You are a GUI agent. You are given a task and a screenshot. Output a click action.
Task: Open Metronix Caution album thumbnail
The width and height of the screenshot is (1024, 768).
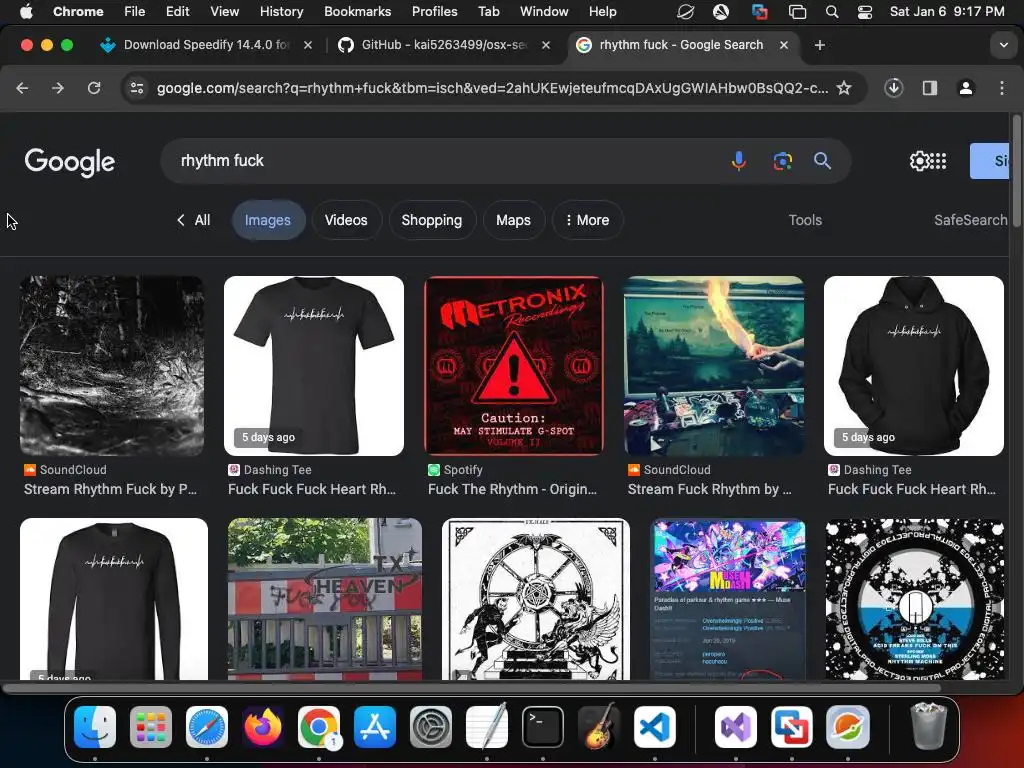click(x=513, y=366)
